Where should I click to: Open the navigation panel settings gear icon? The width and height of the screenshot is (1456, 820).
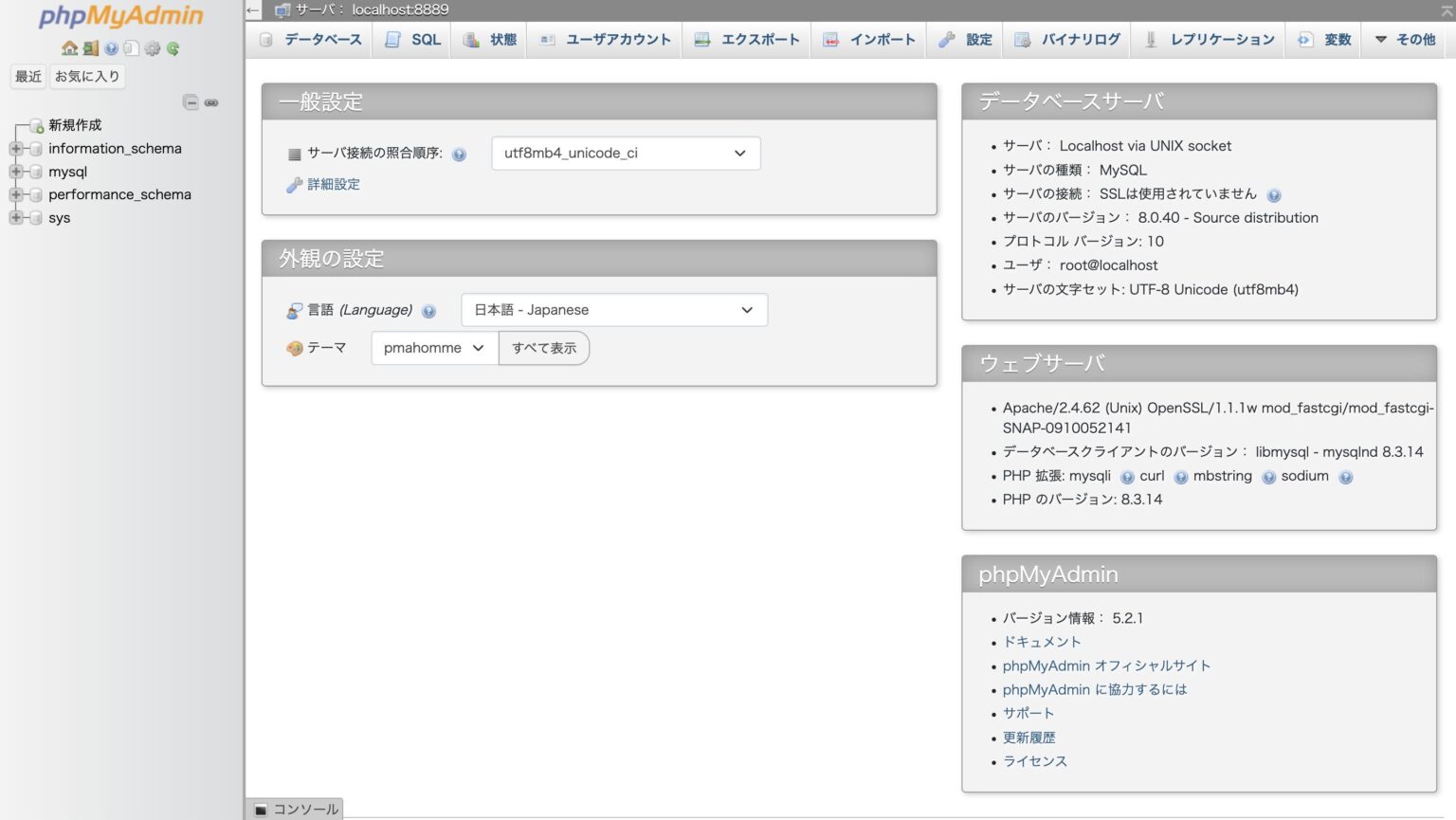(x=152, y=49)
